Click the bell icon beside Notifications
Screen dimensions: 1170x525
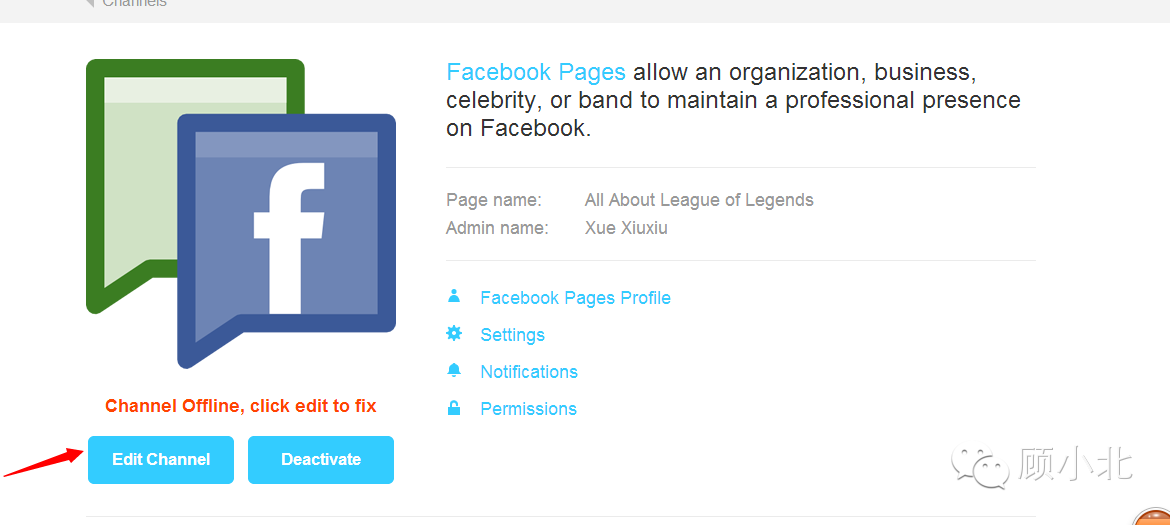click(454, 370)
